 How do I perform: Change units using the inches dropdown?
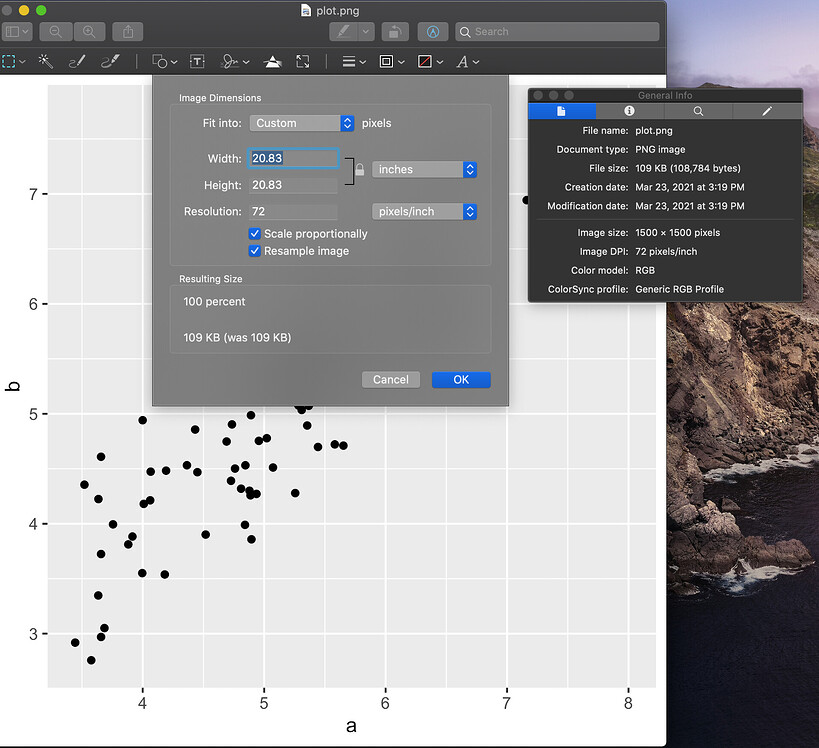click(421, 169)
